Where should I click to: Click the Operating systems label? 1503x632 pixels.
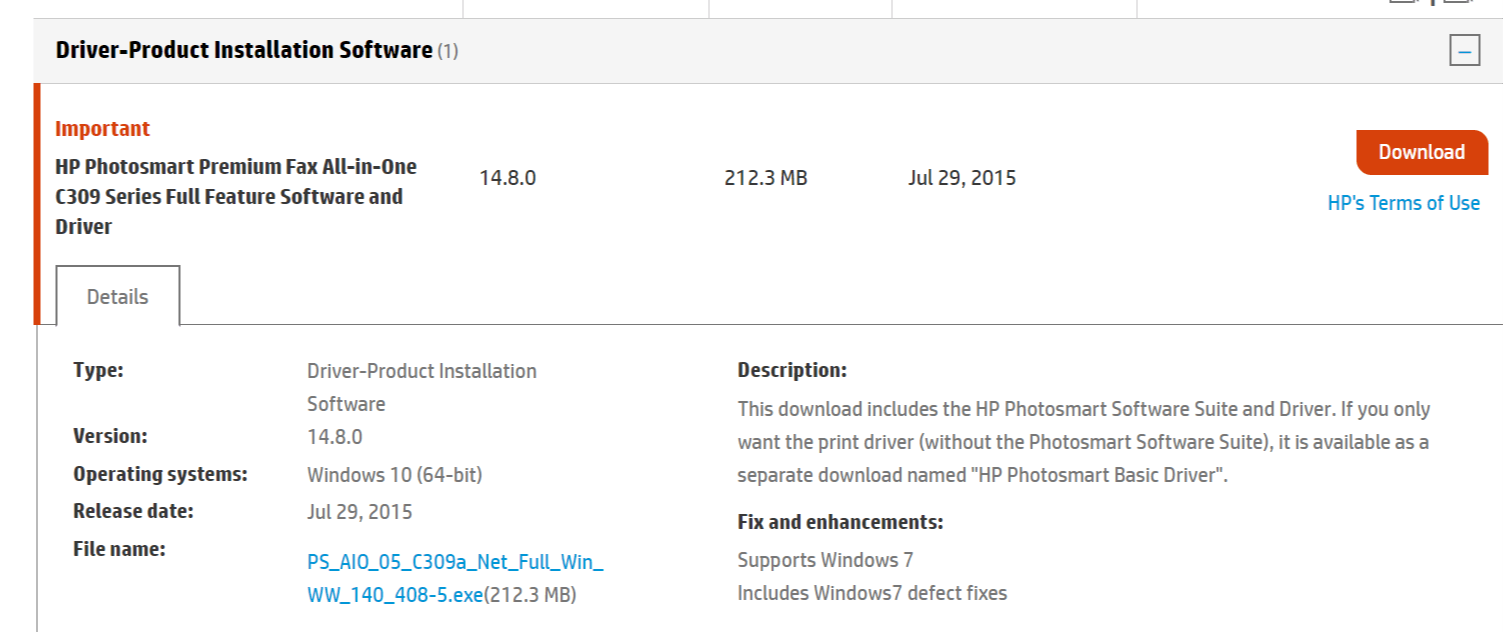click(x=160, y=473)
